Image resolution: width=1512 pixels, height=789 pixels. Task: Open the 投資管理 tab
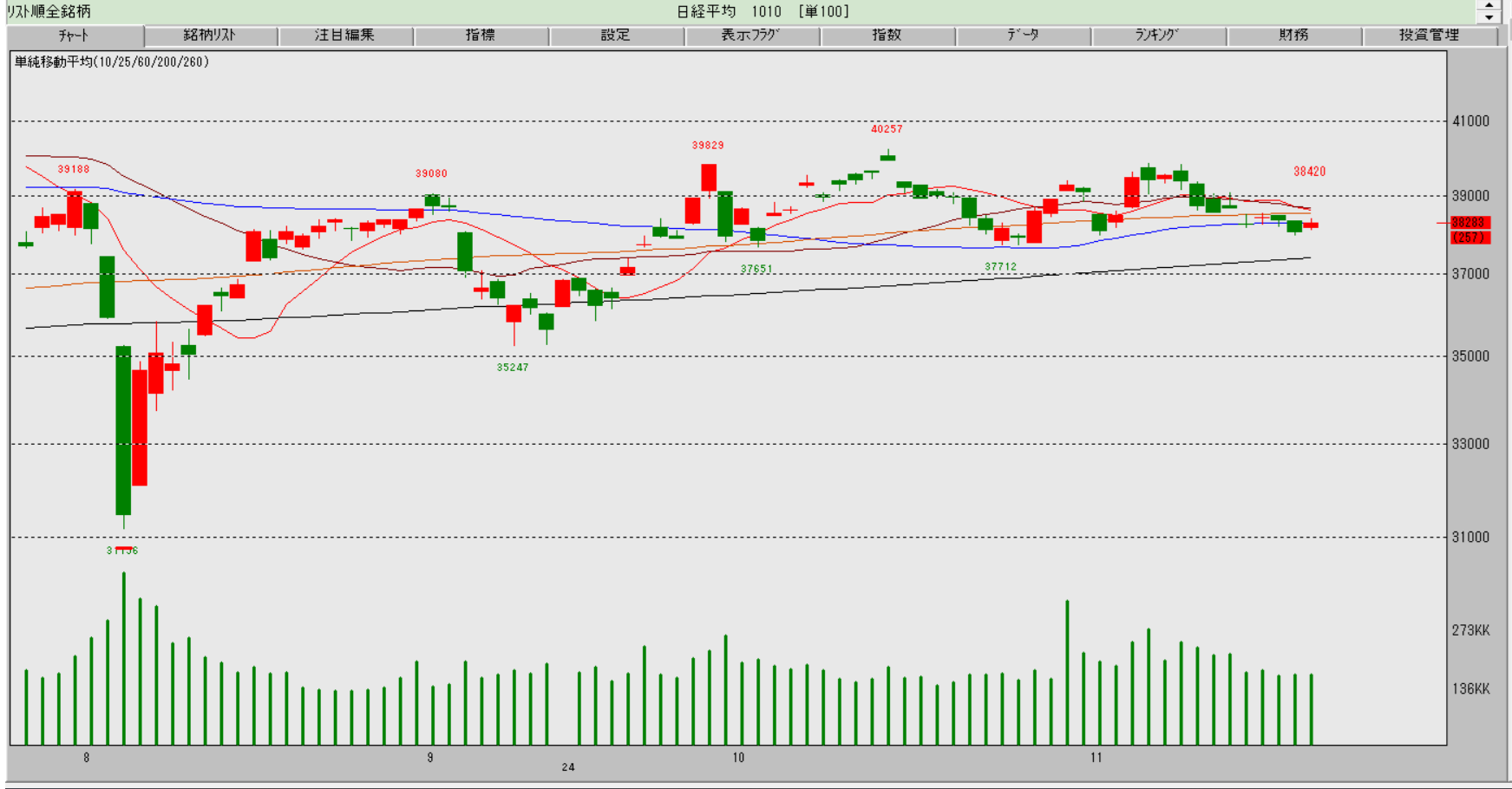pos(1429,36)
